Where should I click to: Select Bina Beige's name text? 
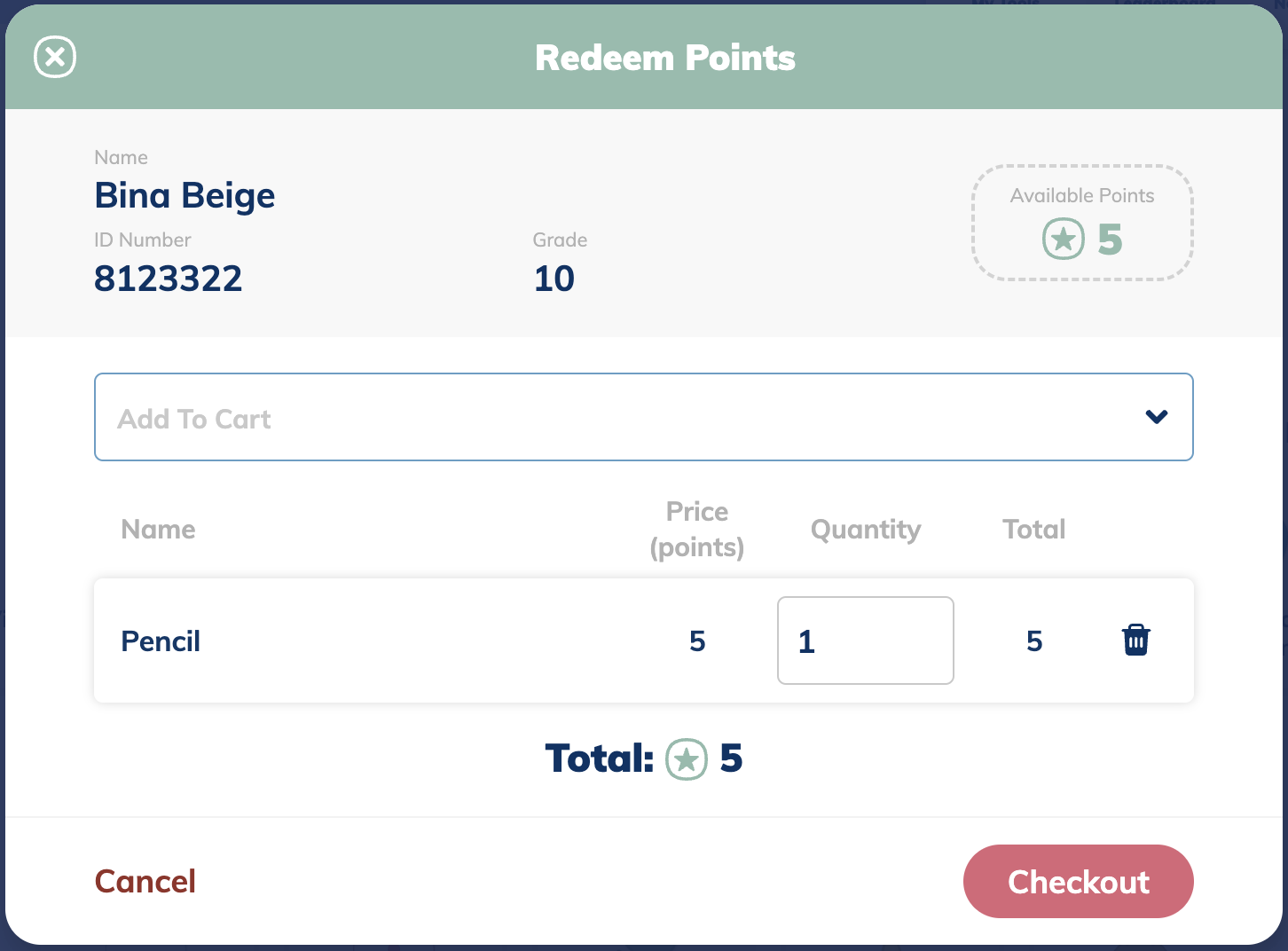185,195
